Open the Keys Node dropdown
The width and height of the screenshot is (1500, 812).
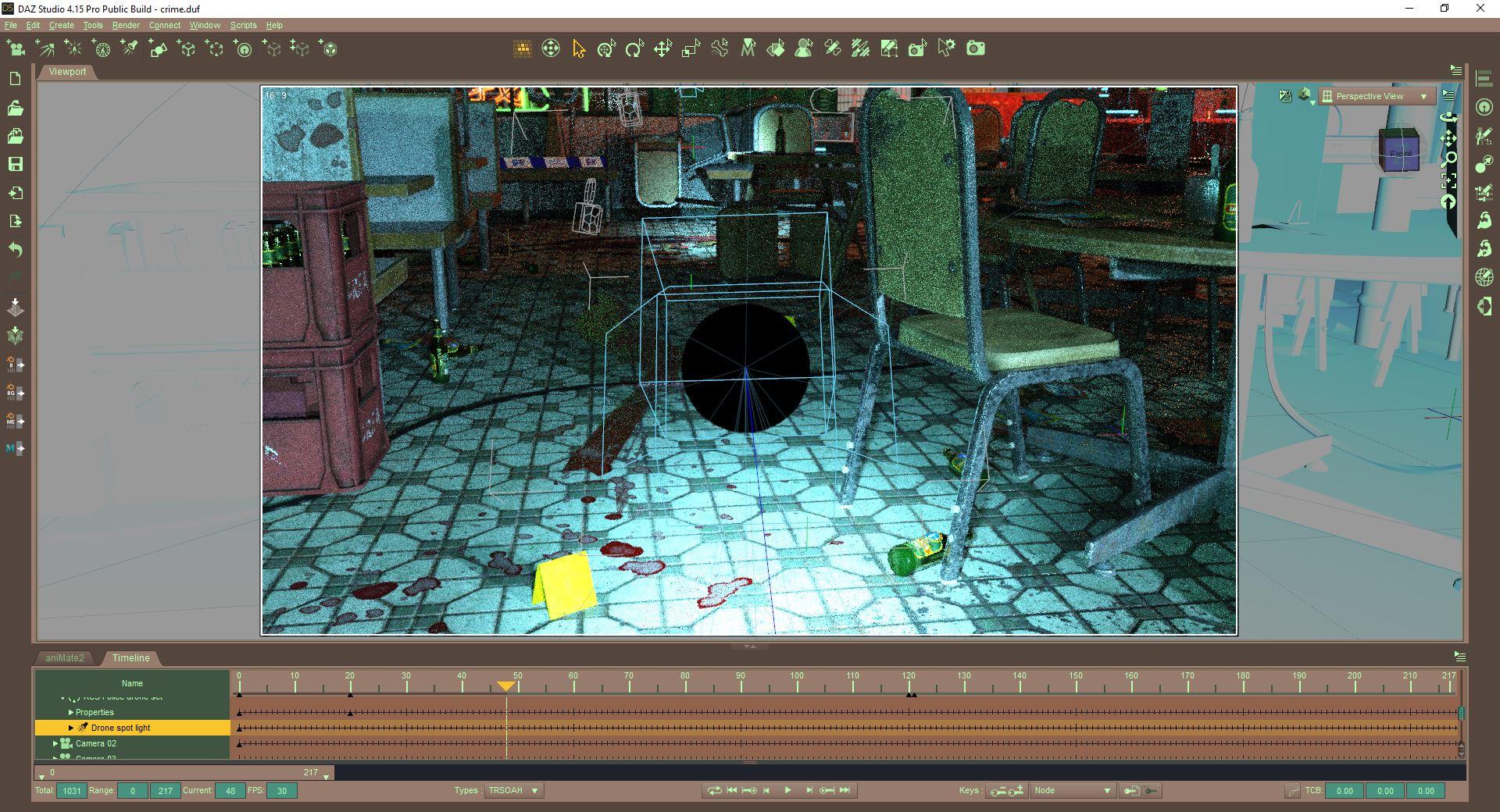(1072, 791)
